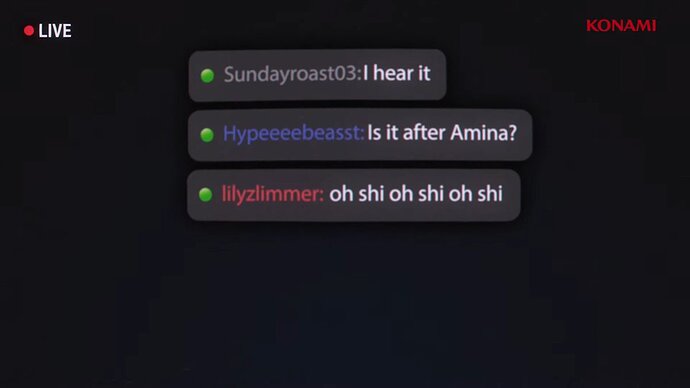
Task: Open the Hypeeeebeasst username
Action: click(x=294, y=133)
